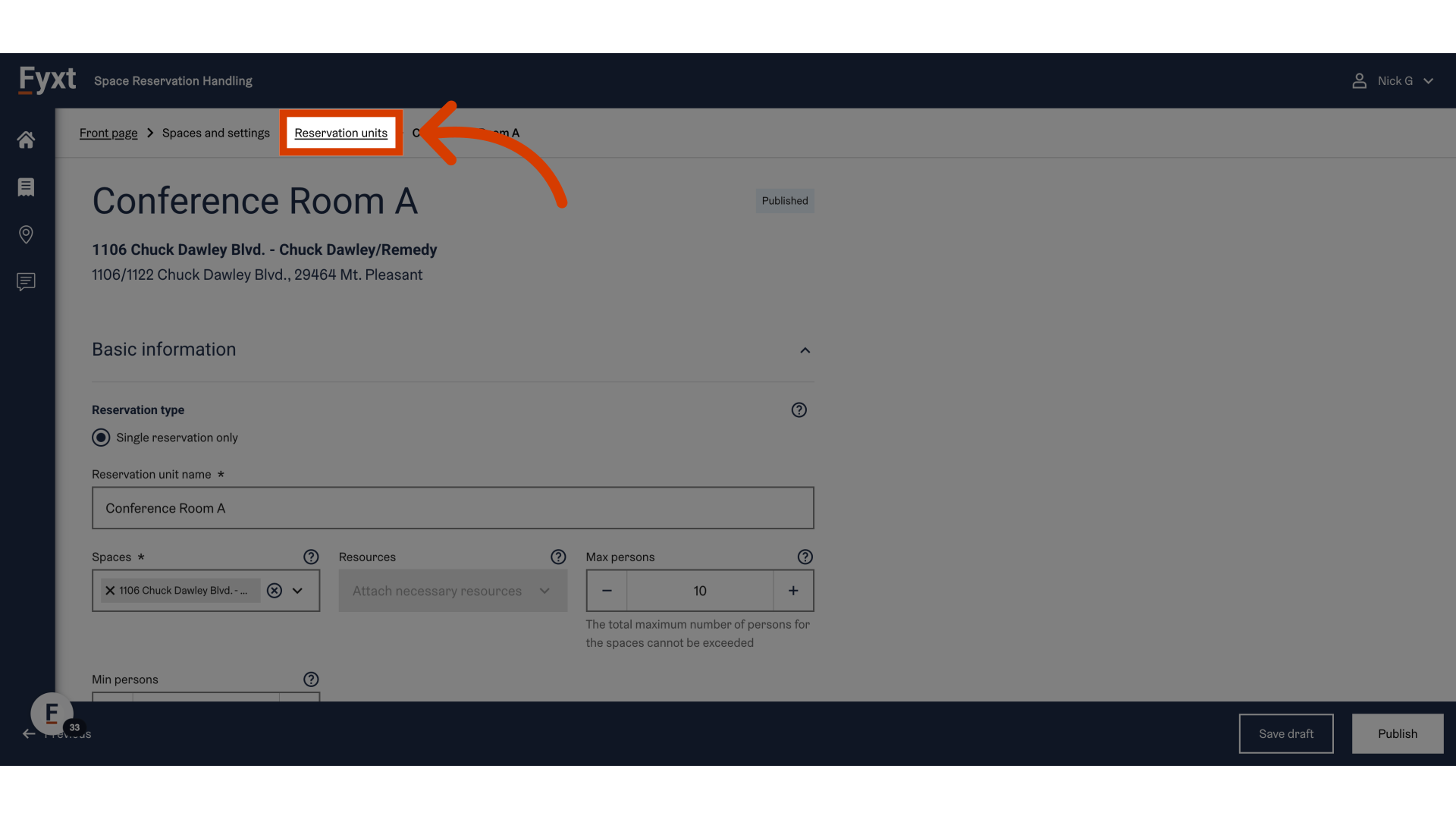The height and width of the screenshot is (819, 1456).
Task: Open the messages chat icon in sidebar
Action: pyautogui.click(x=26, y=282)
